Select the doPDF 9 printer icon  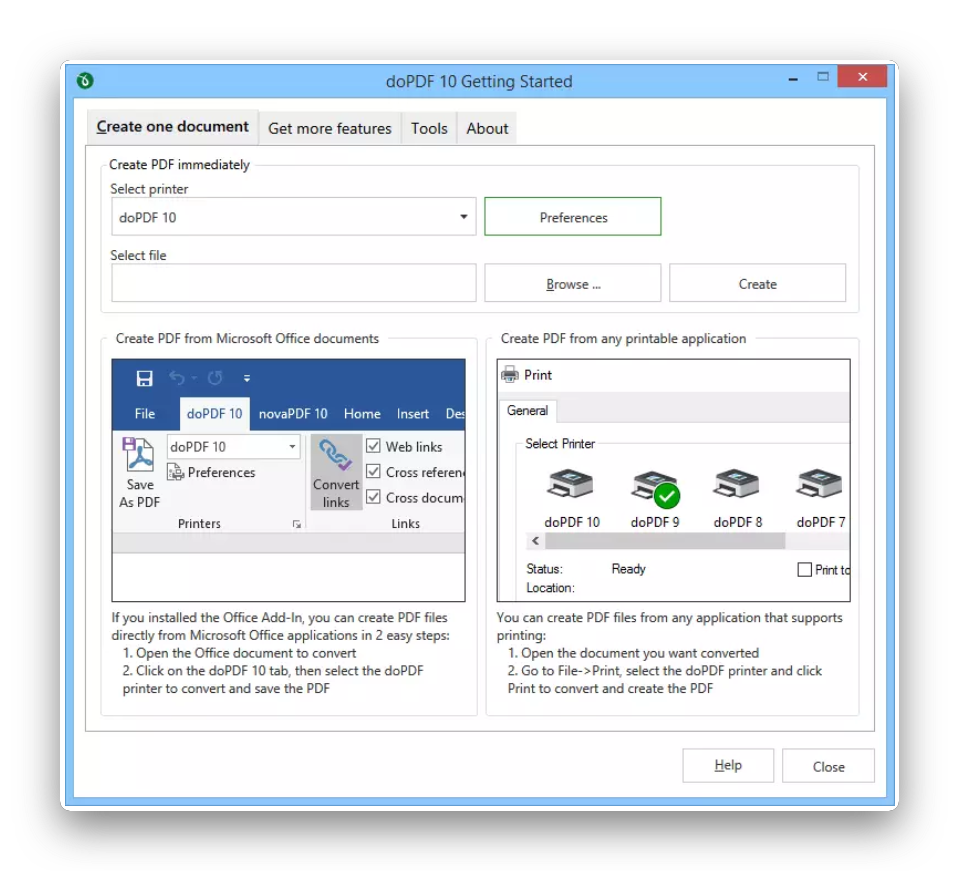pyautogui.click(x=655, y=488)
